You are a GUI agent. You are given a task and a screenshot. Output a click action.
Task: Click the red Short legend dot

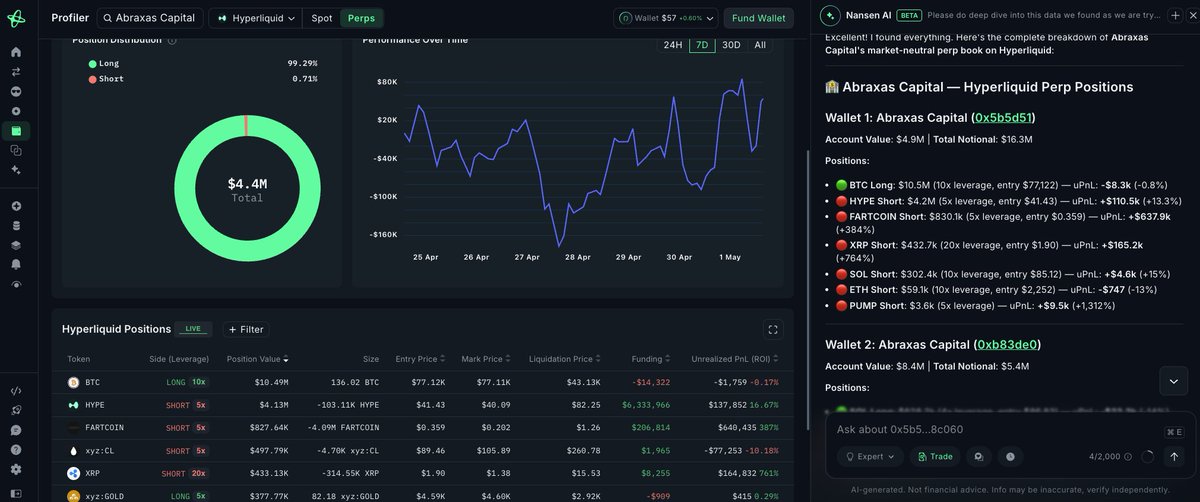coord(93,79)
